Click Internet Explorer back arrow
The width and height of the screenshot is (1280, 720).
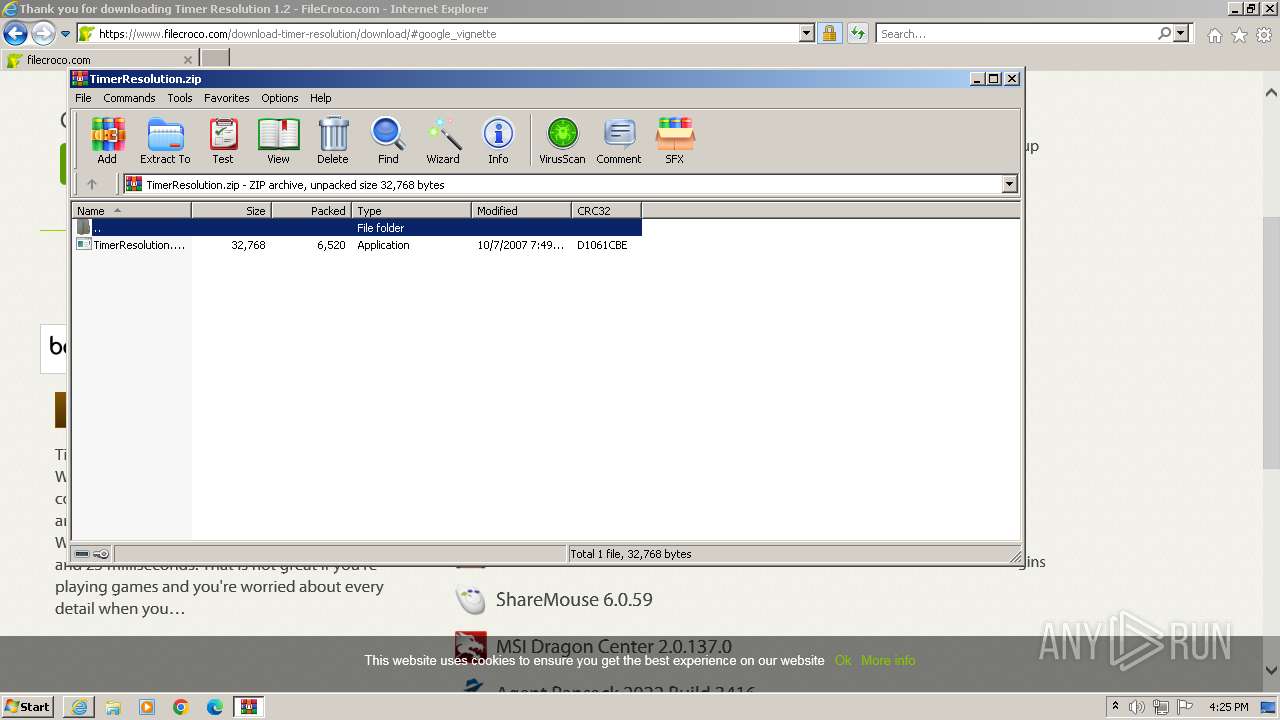[x=15, y=33]
